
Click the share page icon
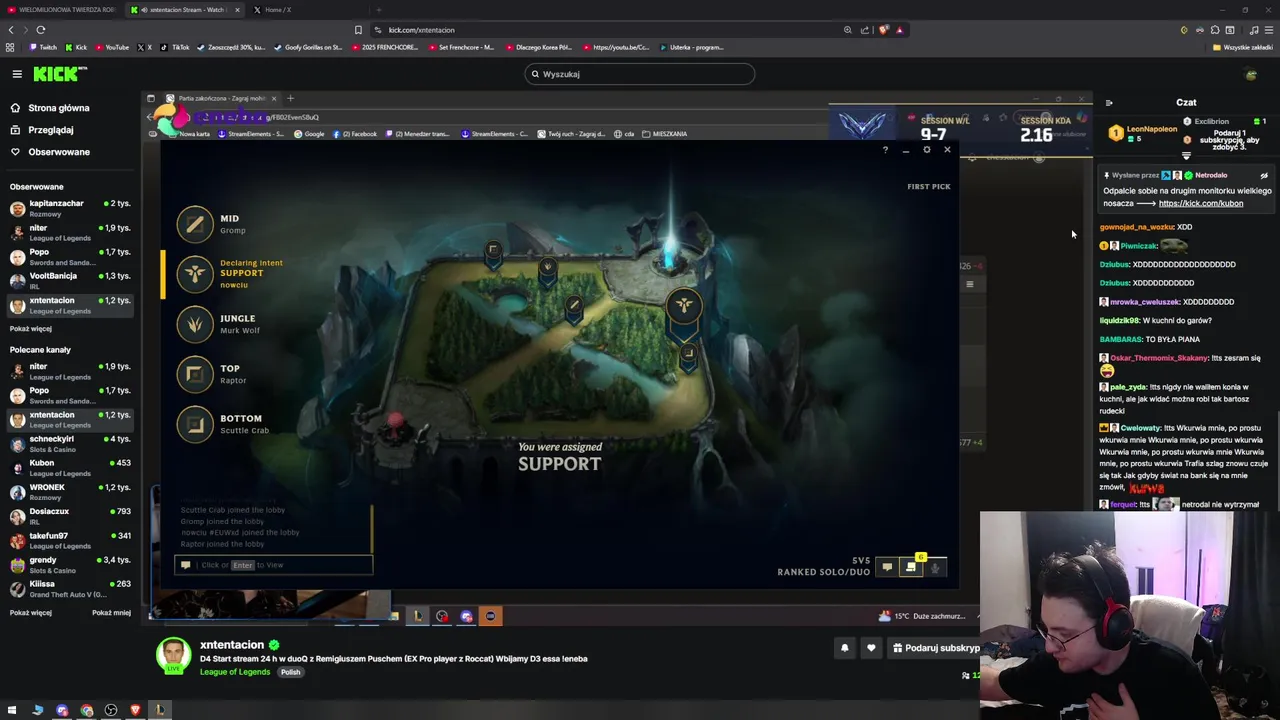coord(865,30)
